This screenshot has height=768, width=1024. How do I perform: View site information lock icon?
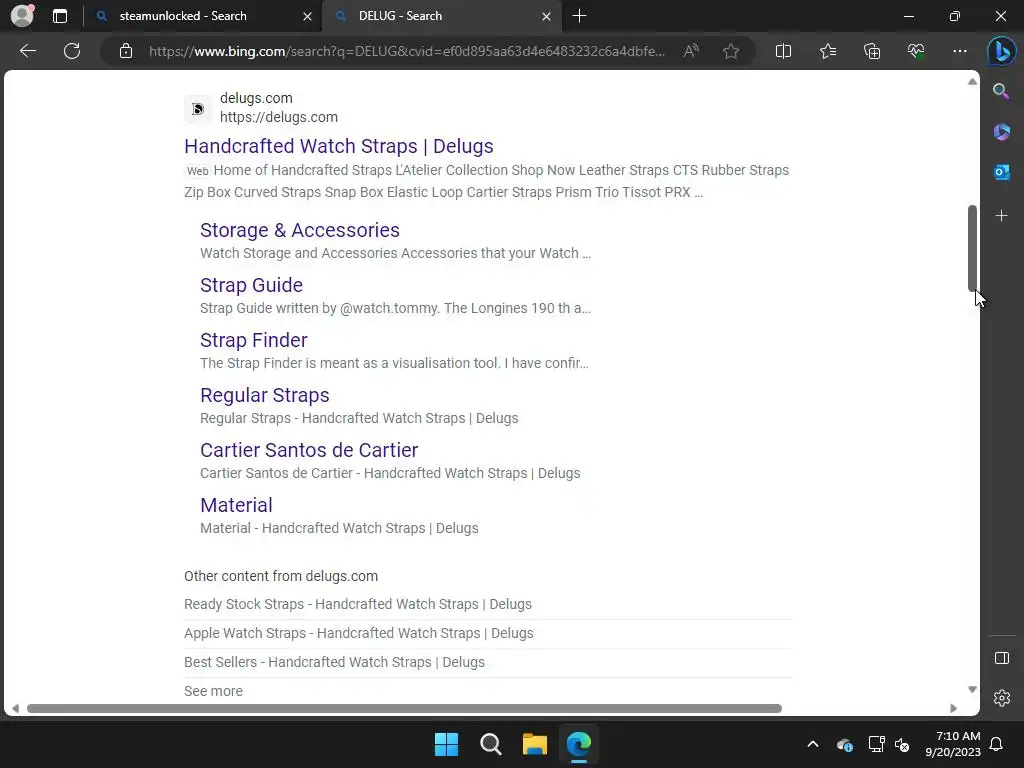pos(126,51)
